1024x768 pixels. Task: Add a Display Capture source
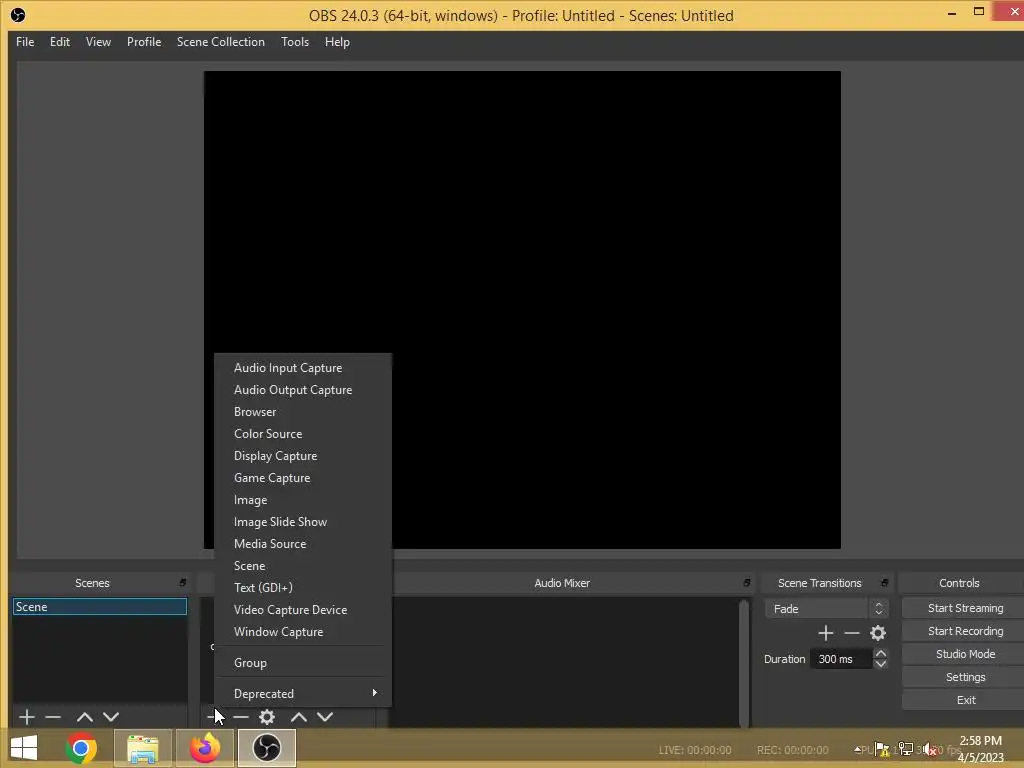pos(303,456)
